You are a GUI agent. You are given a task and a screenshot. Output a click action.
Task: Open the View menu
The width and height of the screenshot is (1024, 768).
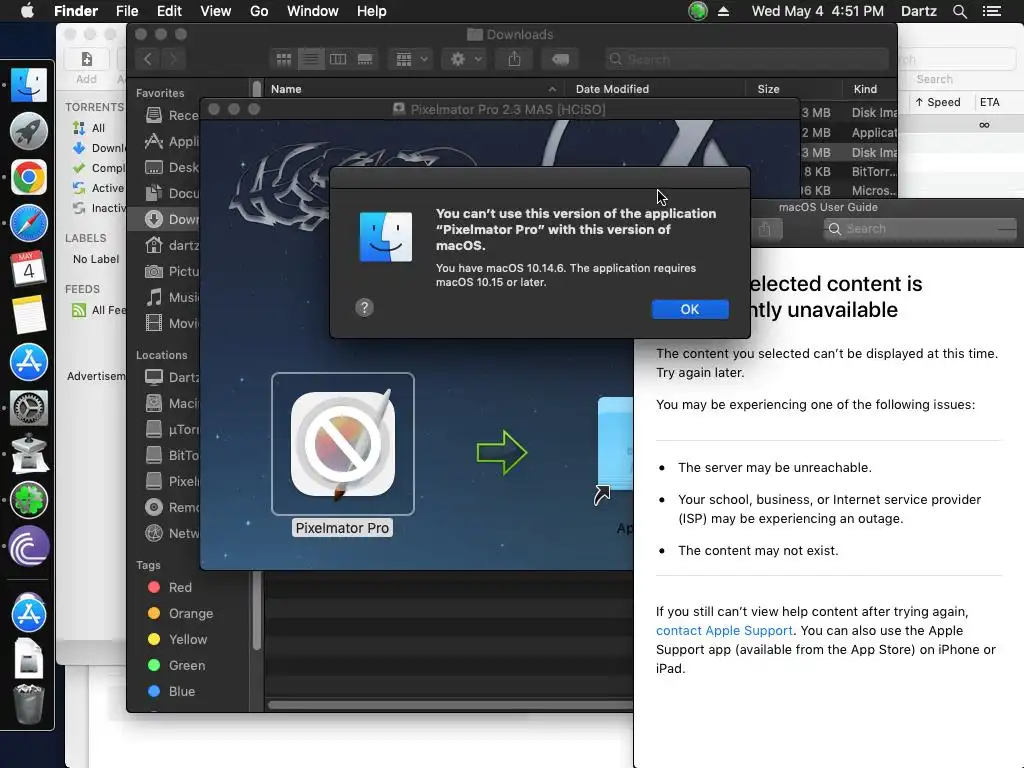coord(216,11)
